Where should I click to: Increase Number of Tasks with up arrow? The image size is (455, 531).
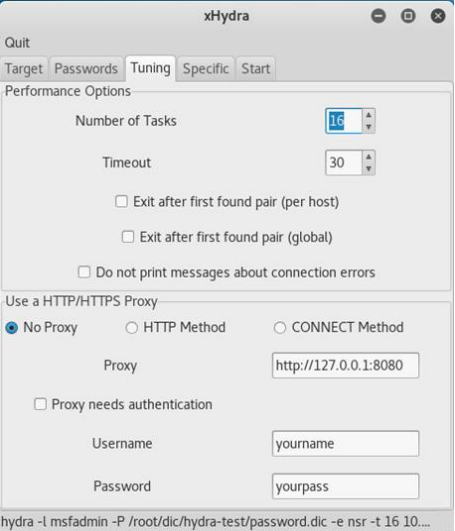[369, 115]
